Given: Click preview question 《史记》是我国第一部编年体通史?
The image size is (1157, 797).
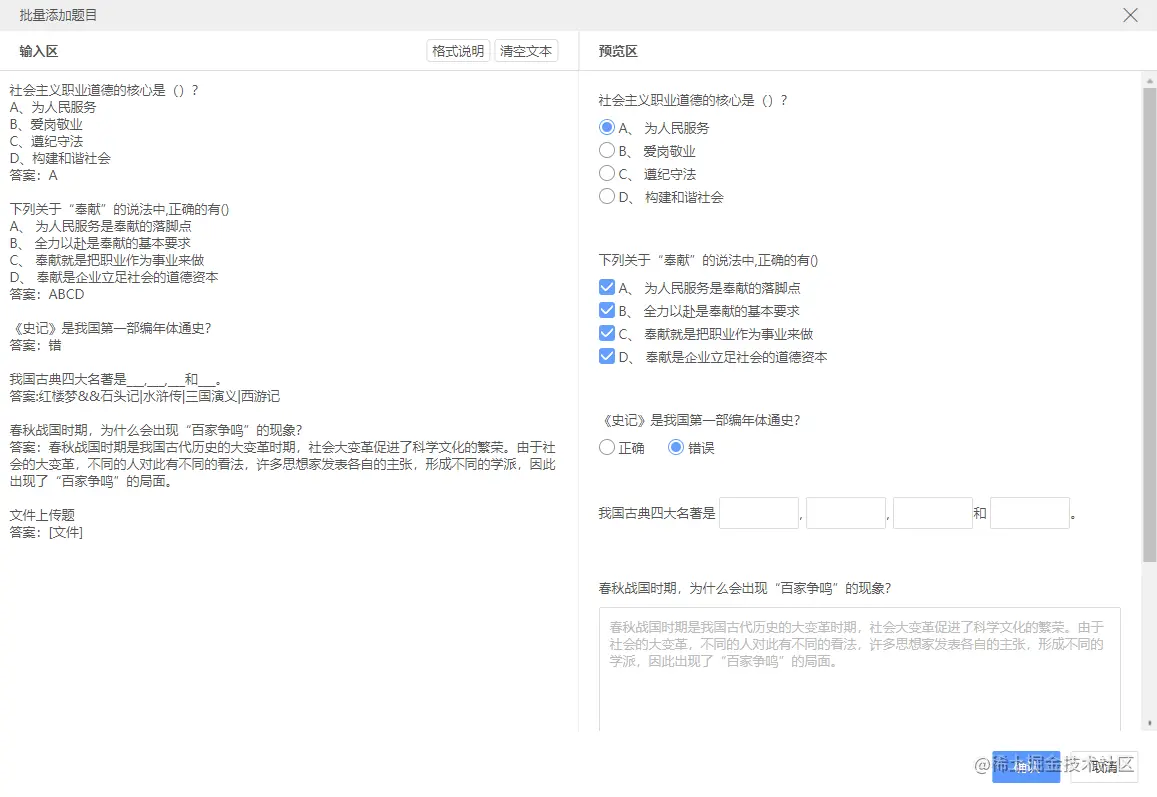Looking at the screenshot, I should click(x=700, y=420).
